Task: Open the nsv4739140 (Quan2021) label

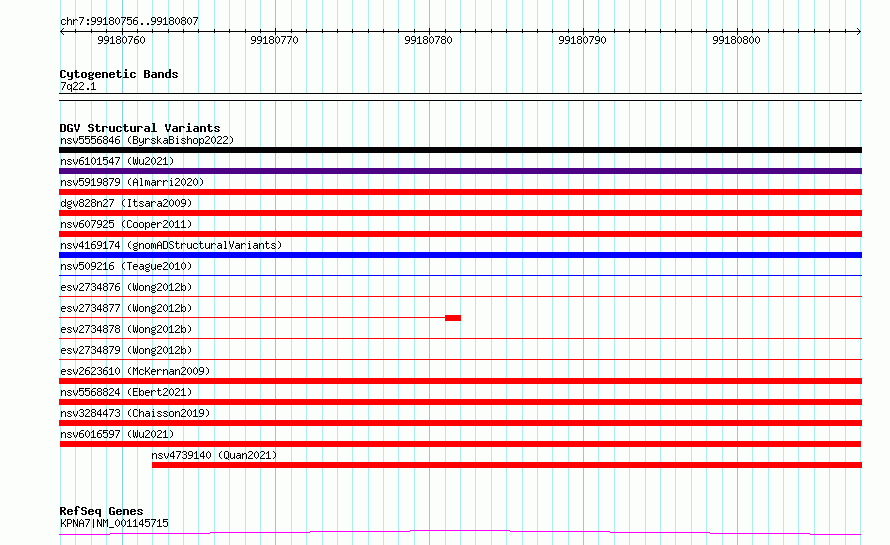Action: coord(214,455)
